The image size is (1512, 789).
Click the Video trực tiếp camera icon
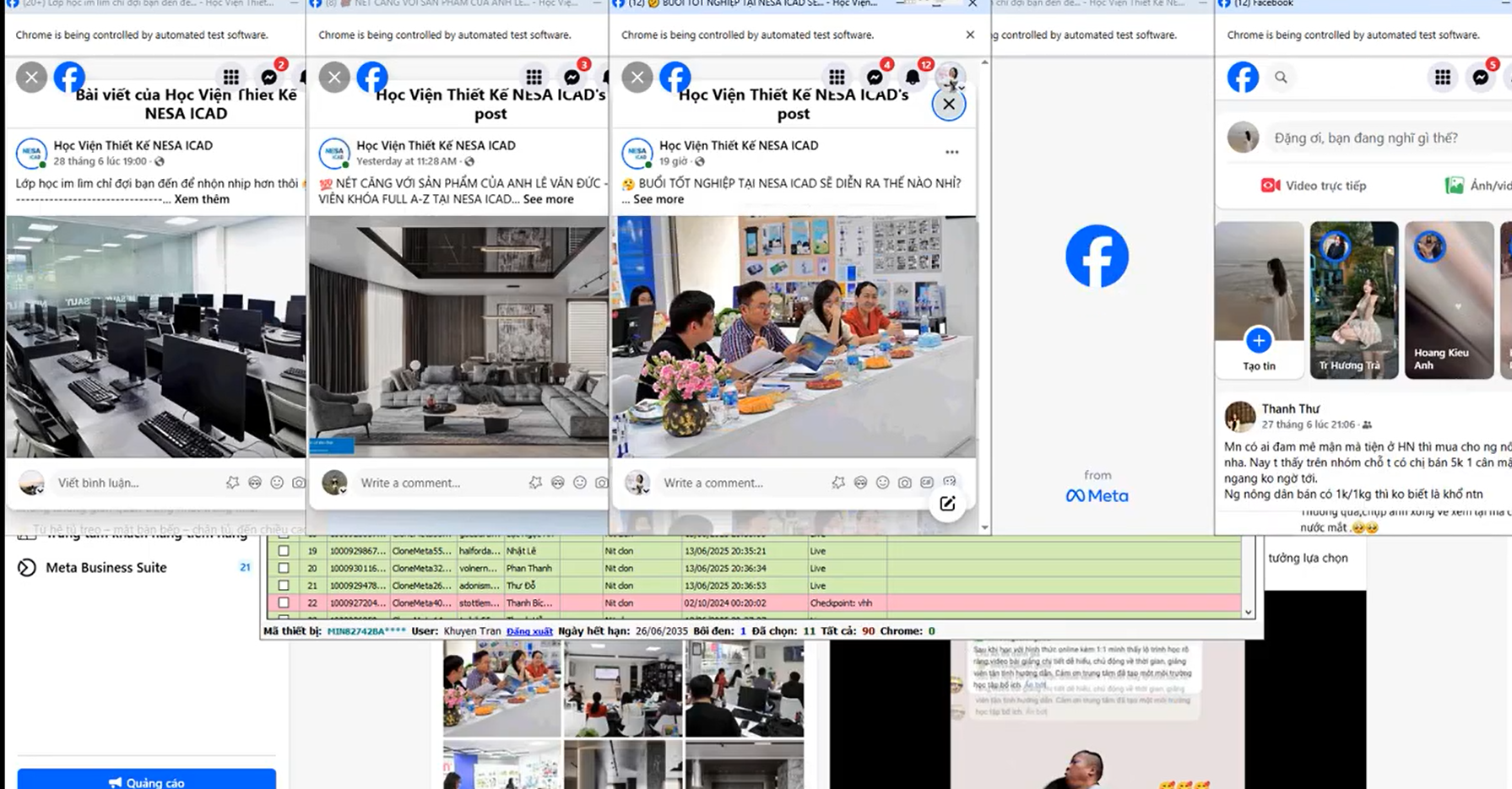[x=1270, y=186]
